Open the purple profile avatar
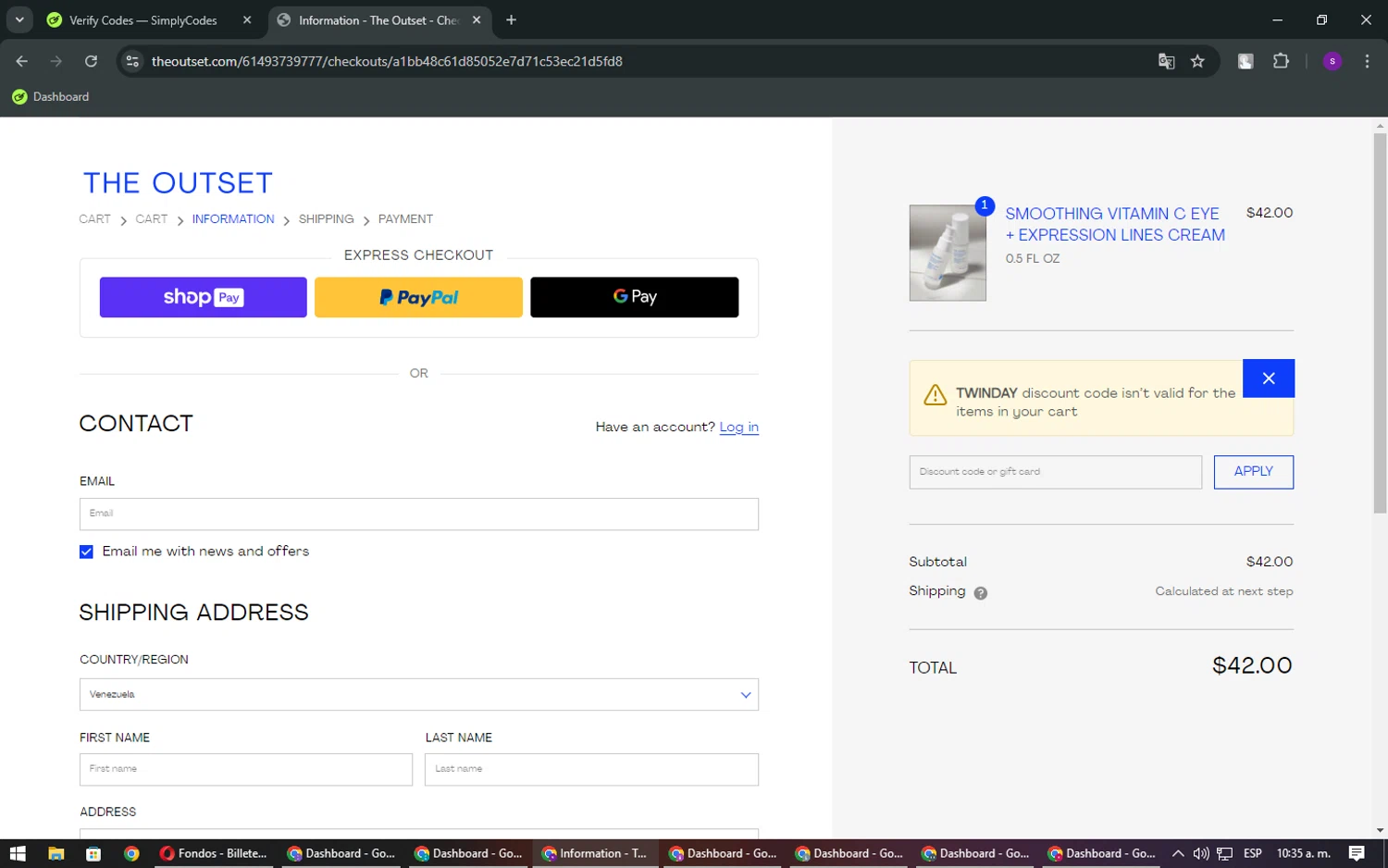Viewport: 1388px width, 868px height. (1332, 61)
